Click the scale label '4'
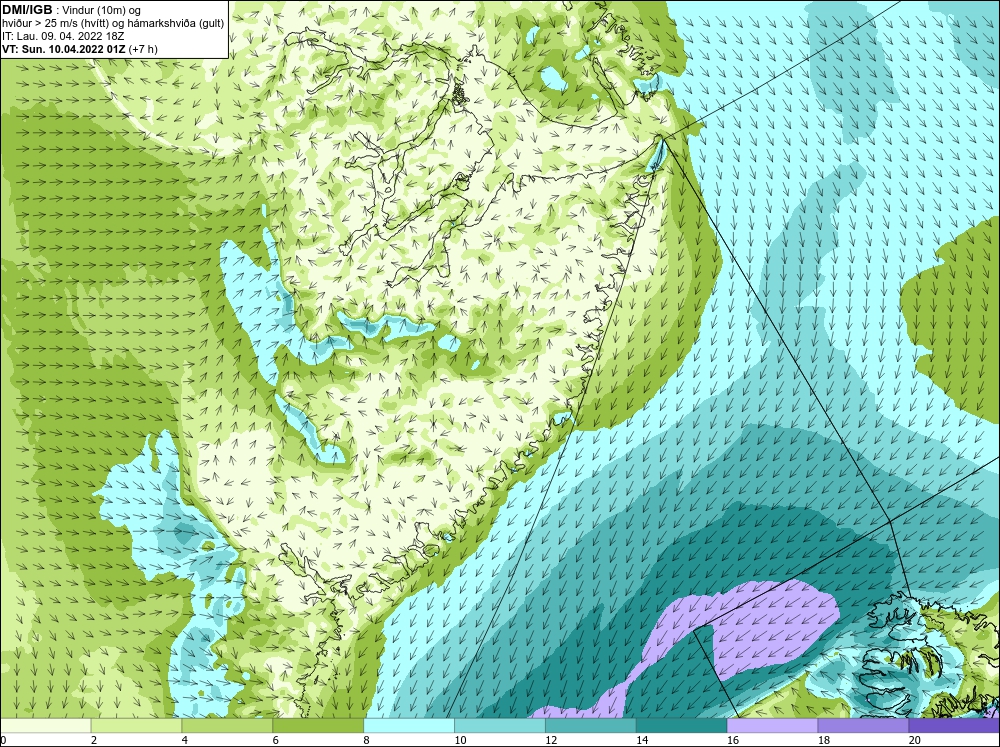Image resolution: width=1000 pixels, height=747 pixels. (184, 740)
